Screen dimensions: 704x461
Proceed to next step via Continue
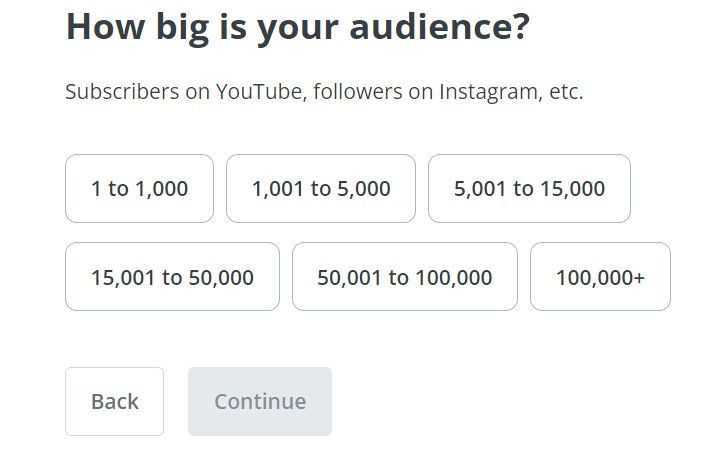coord(260,401)
